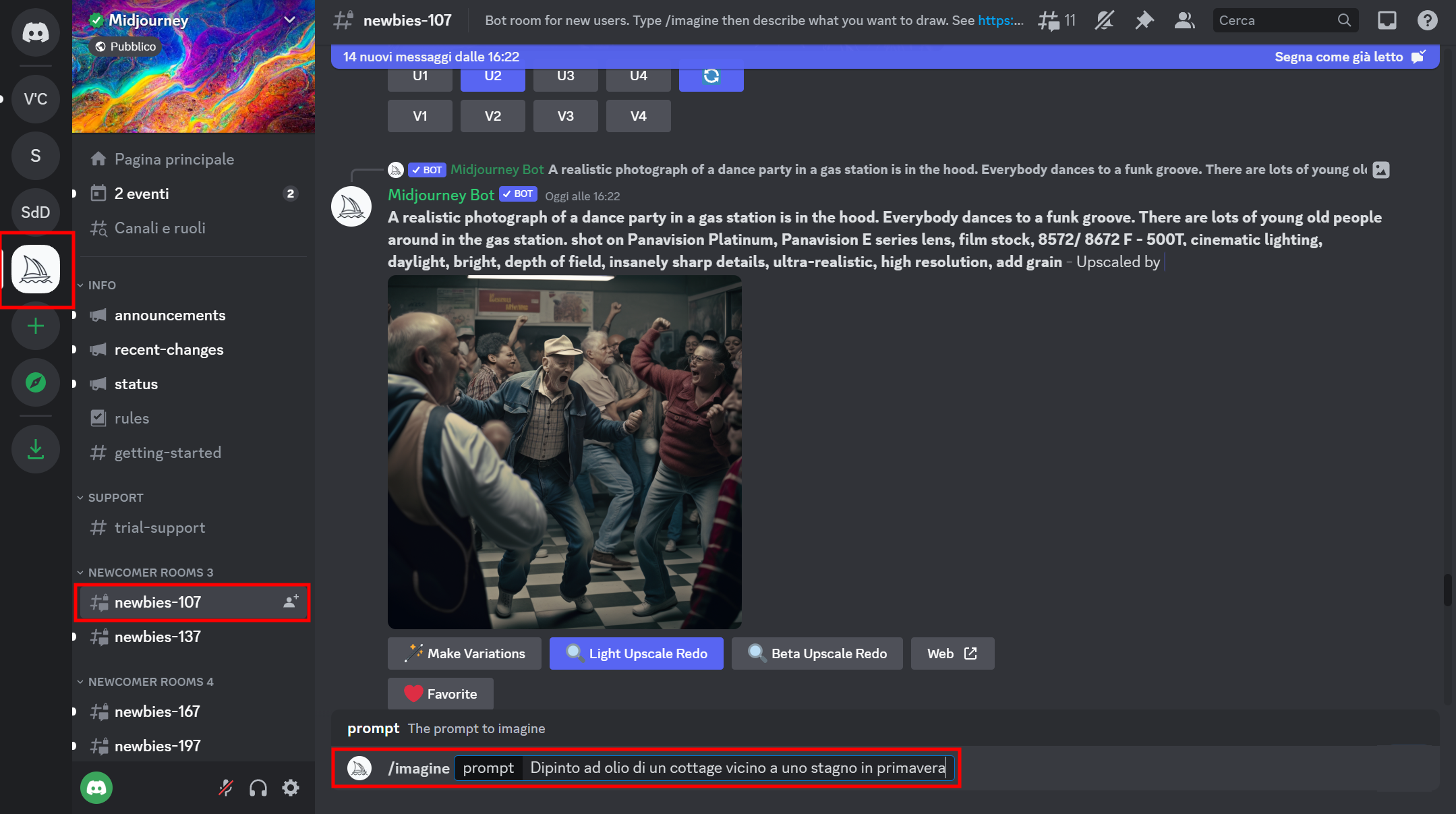This screenshot has height=814, width=1456.
Task: Toggle channel notification bell mute
Action: [1104, 21]
